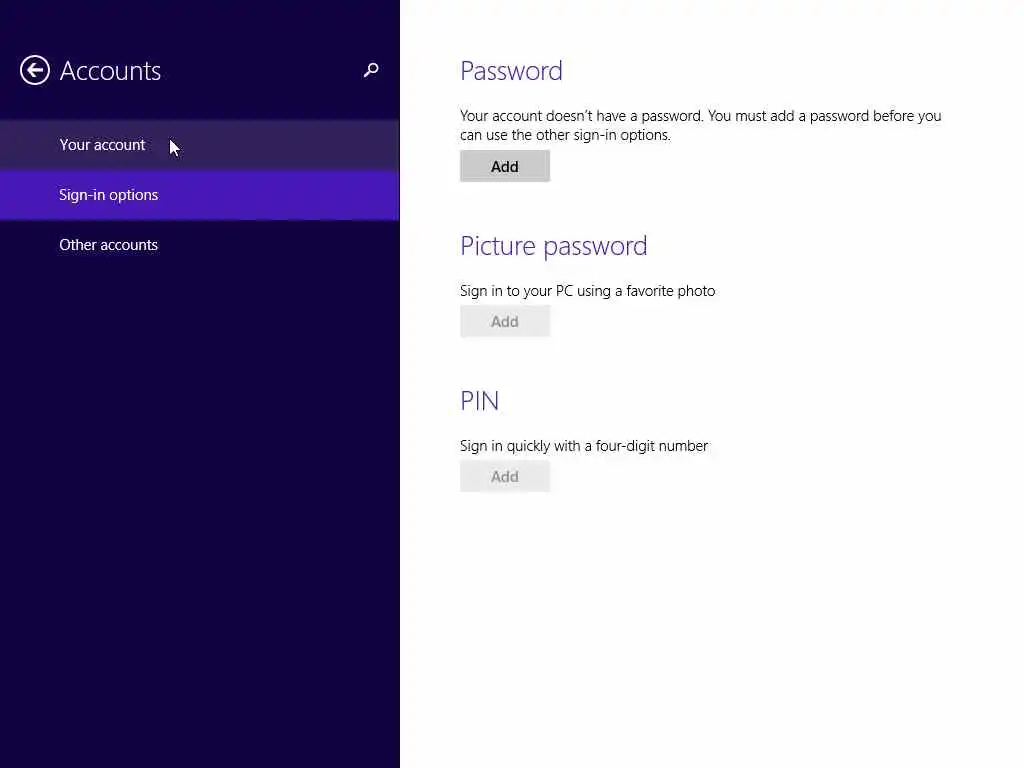This screenshot has width=1024, height=768.
Task: Go back using the circled arrow icon
Action: [35, 70]
